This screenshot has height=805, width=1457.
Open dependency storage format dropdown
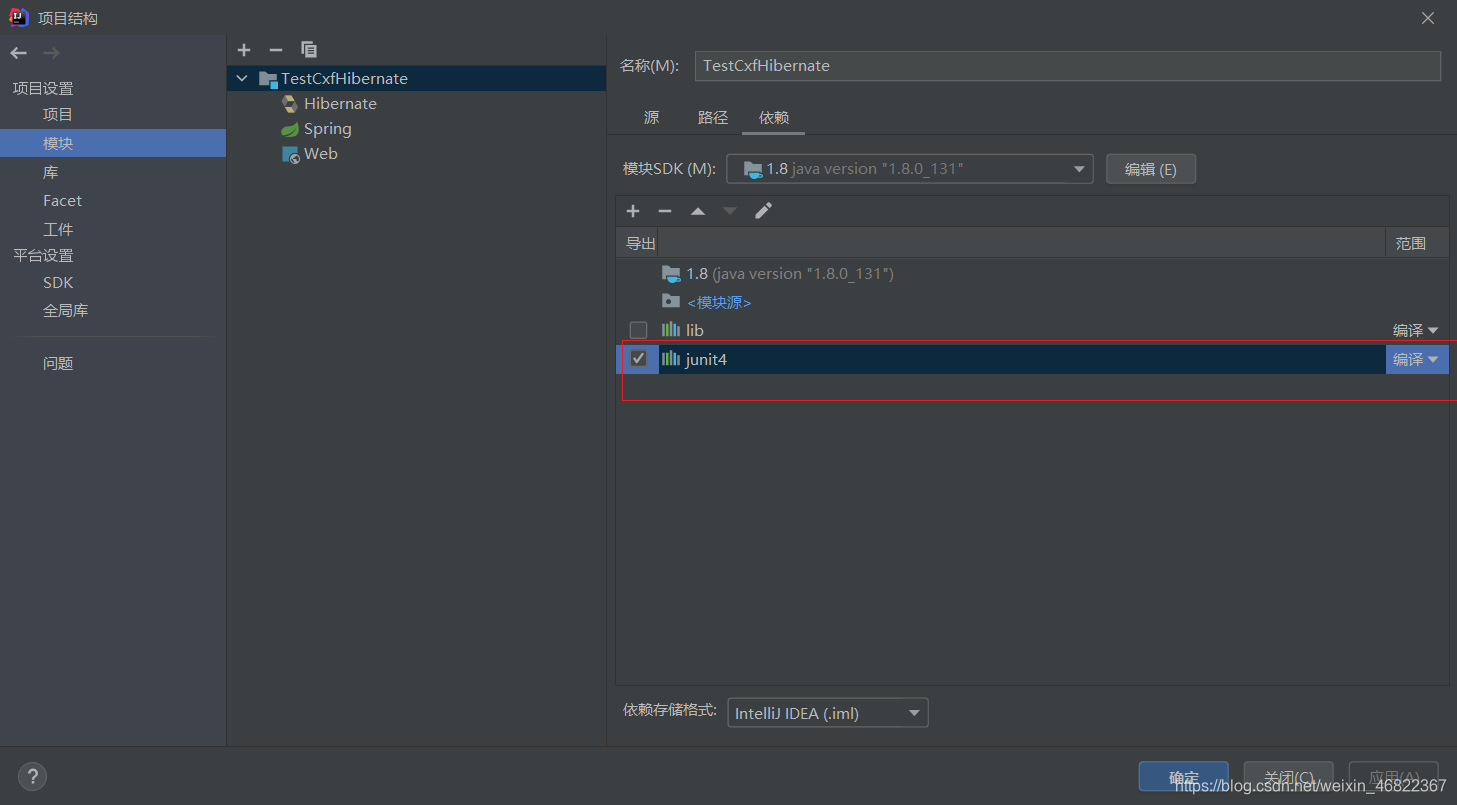pyautogui.click(x=828, y=713)
